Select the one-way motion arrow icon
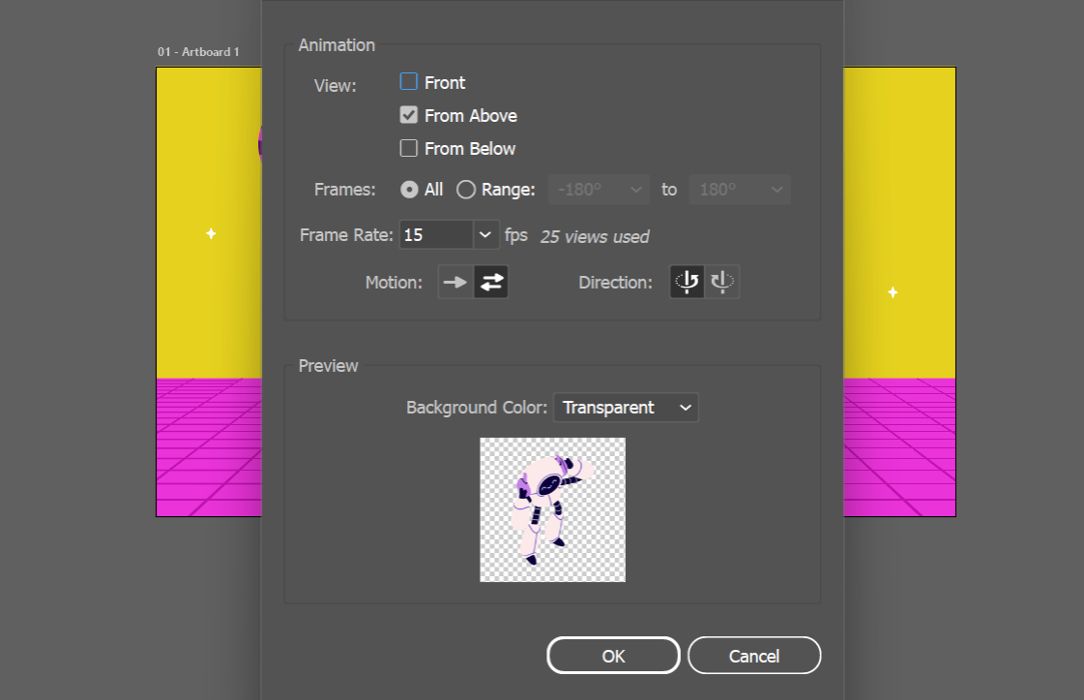This screenshot has width=1084, height=700. tap(455, 282)
